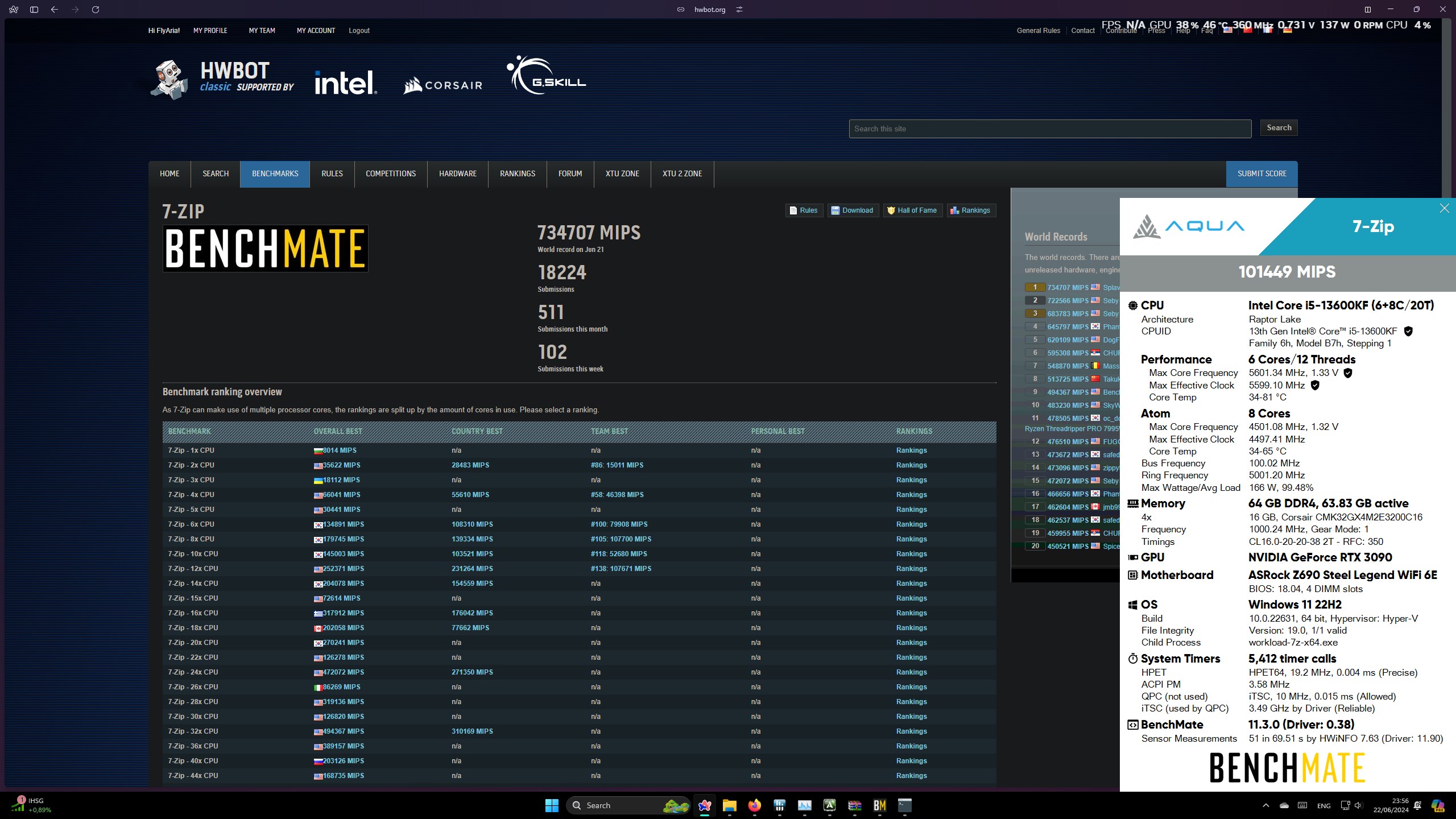Image resolution: width=1456 pixels, height=819 pixels.
Task: Close the BenchMate 7-Zip result overlay
Action: 1444,208
